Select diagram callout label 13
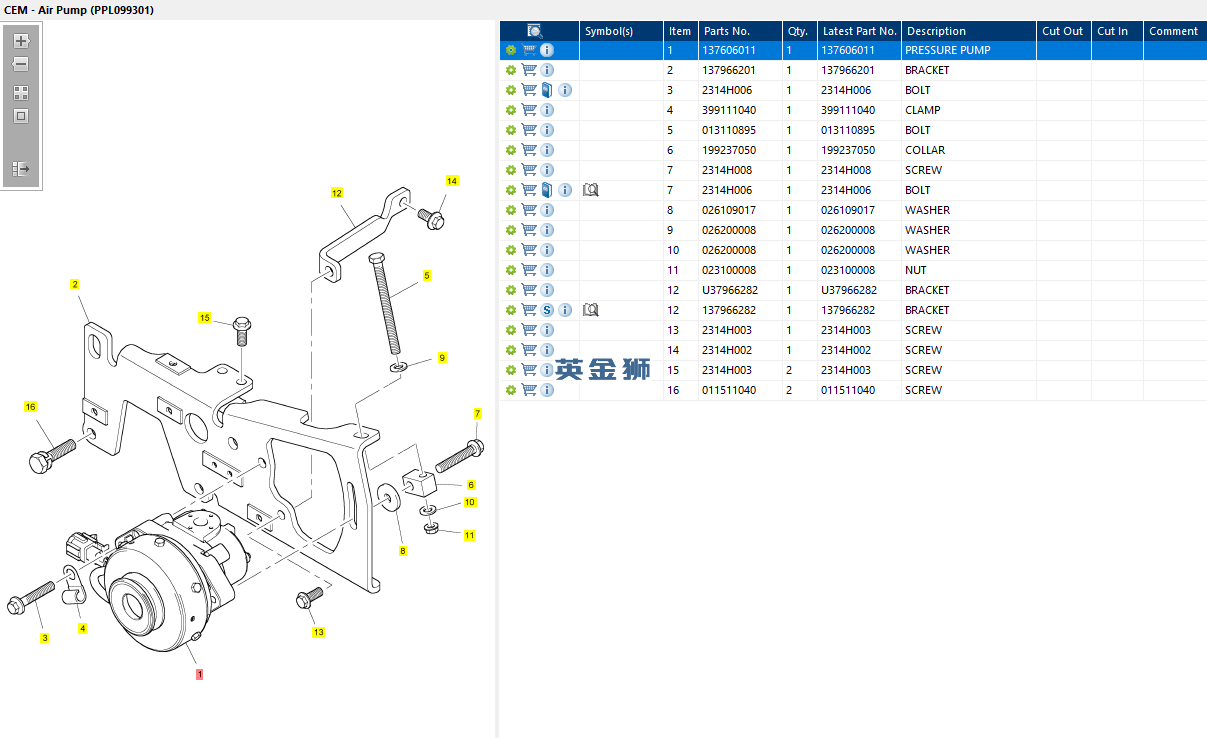The width and height of the screenshot is (1207, 738). 318,632
